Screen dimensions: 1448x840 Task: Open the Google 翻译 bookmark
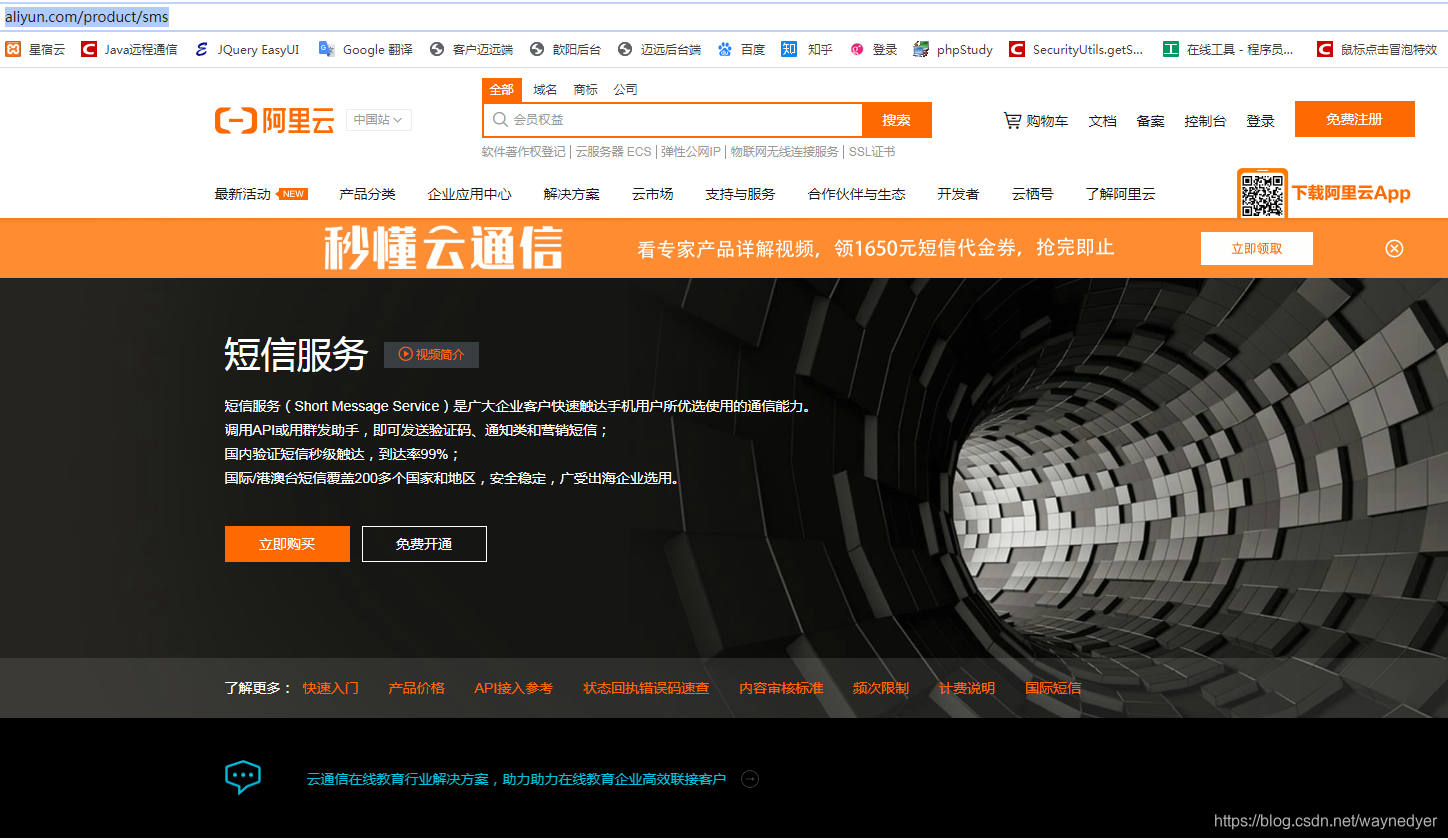[365, 49]
